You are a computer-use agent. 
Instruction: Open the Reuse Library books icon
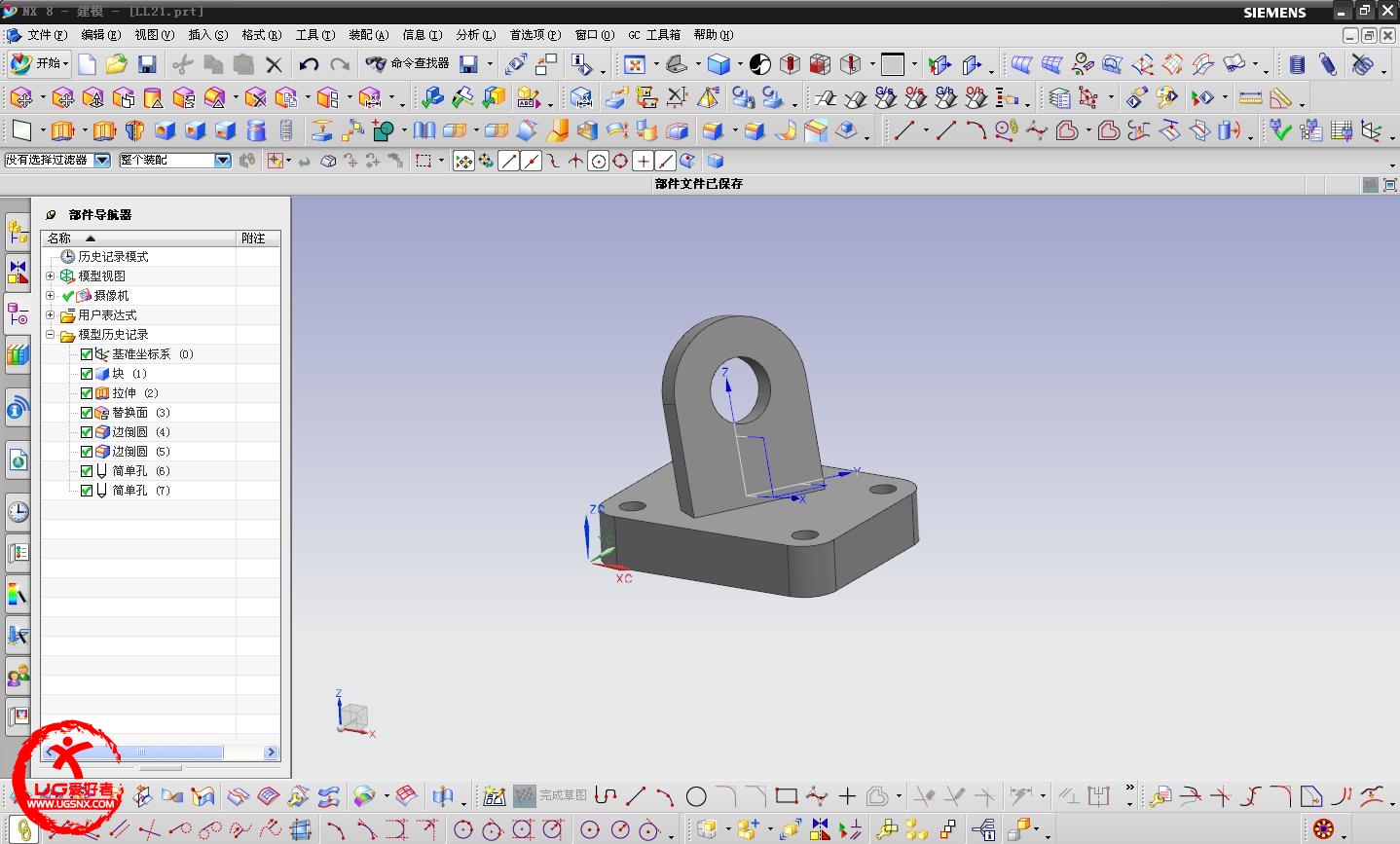(18, 354)
